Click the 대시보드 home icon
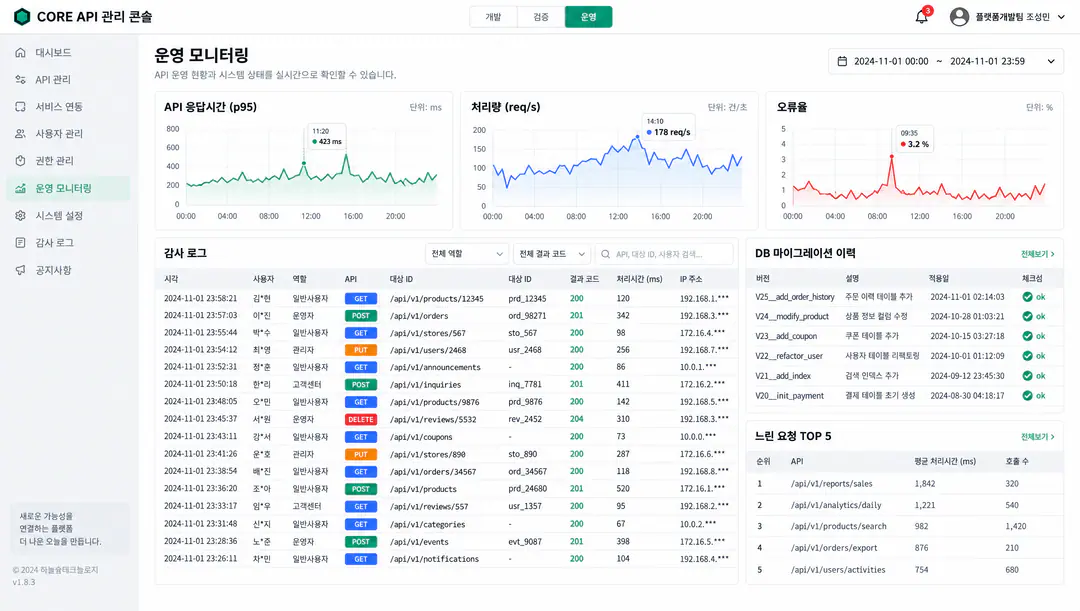Screen dimensions: 1080x611 [x=21, y=52]
